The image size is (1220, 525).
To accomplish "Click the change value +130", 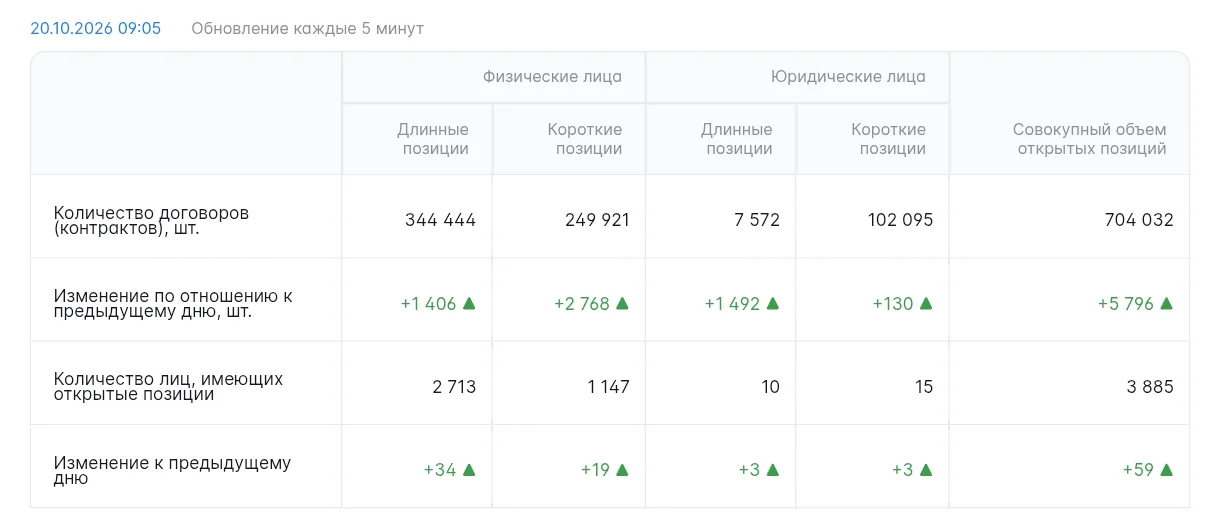I will (x=893, y=303).
